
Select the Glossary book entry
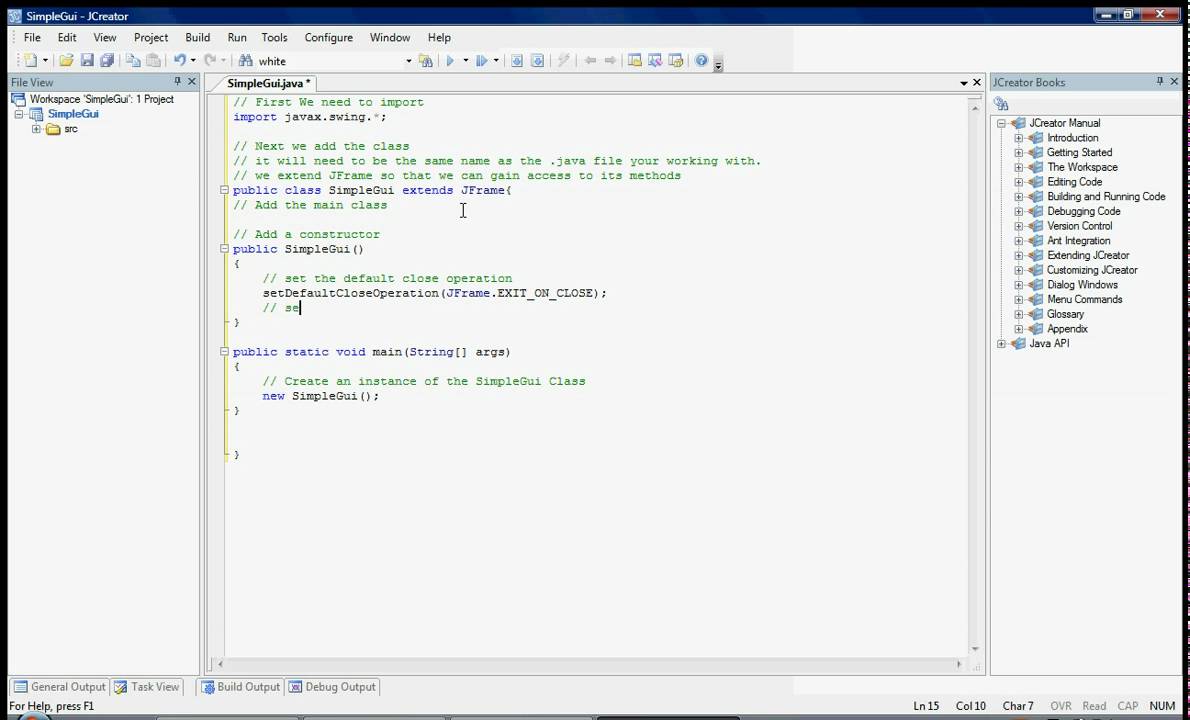click(x=1065, y=314)
